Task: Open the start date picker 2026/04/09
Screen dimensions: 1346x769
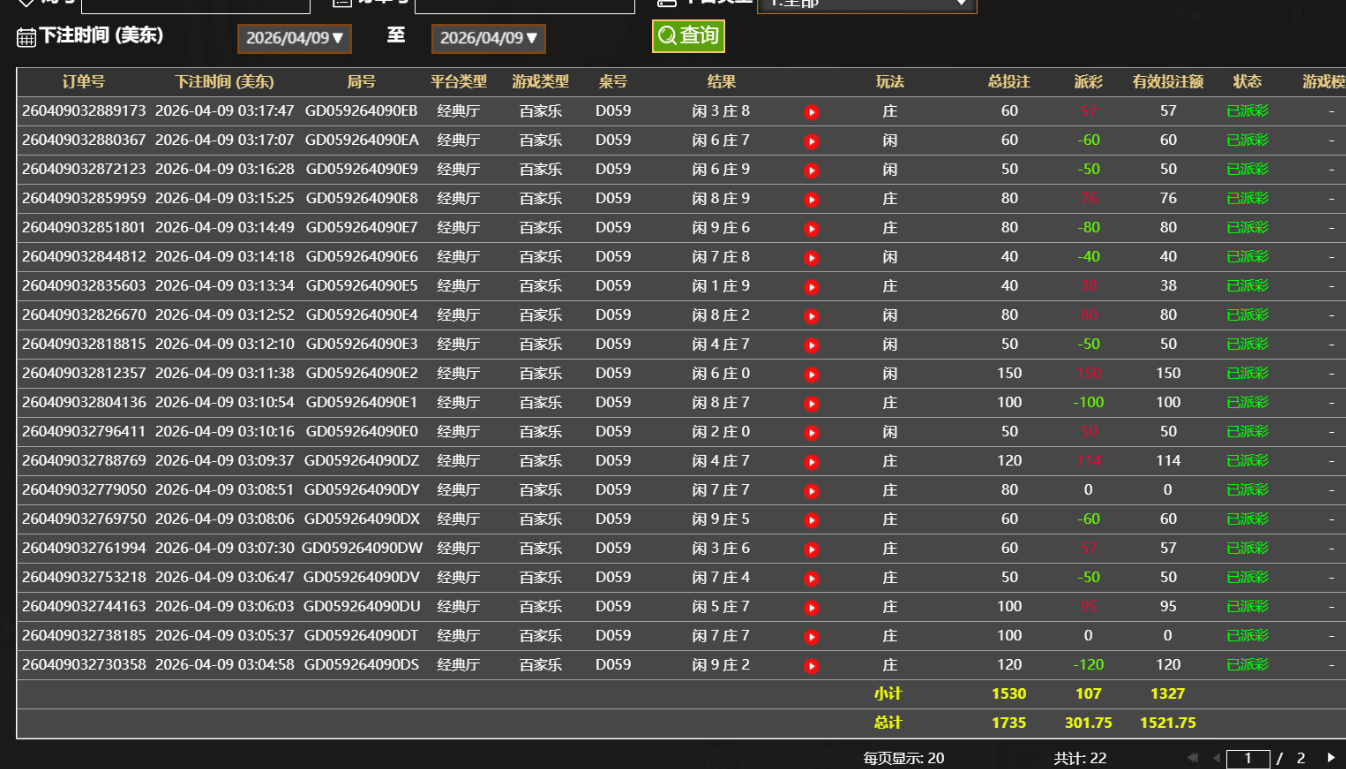Action: coord(294,38)
